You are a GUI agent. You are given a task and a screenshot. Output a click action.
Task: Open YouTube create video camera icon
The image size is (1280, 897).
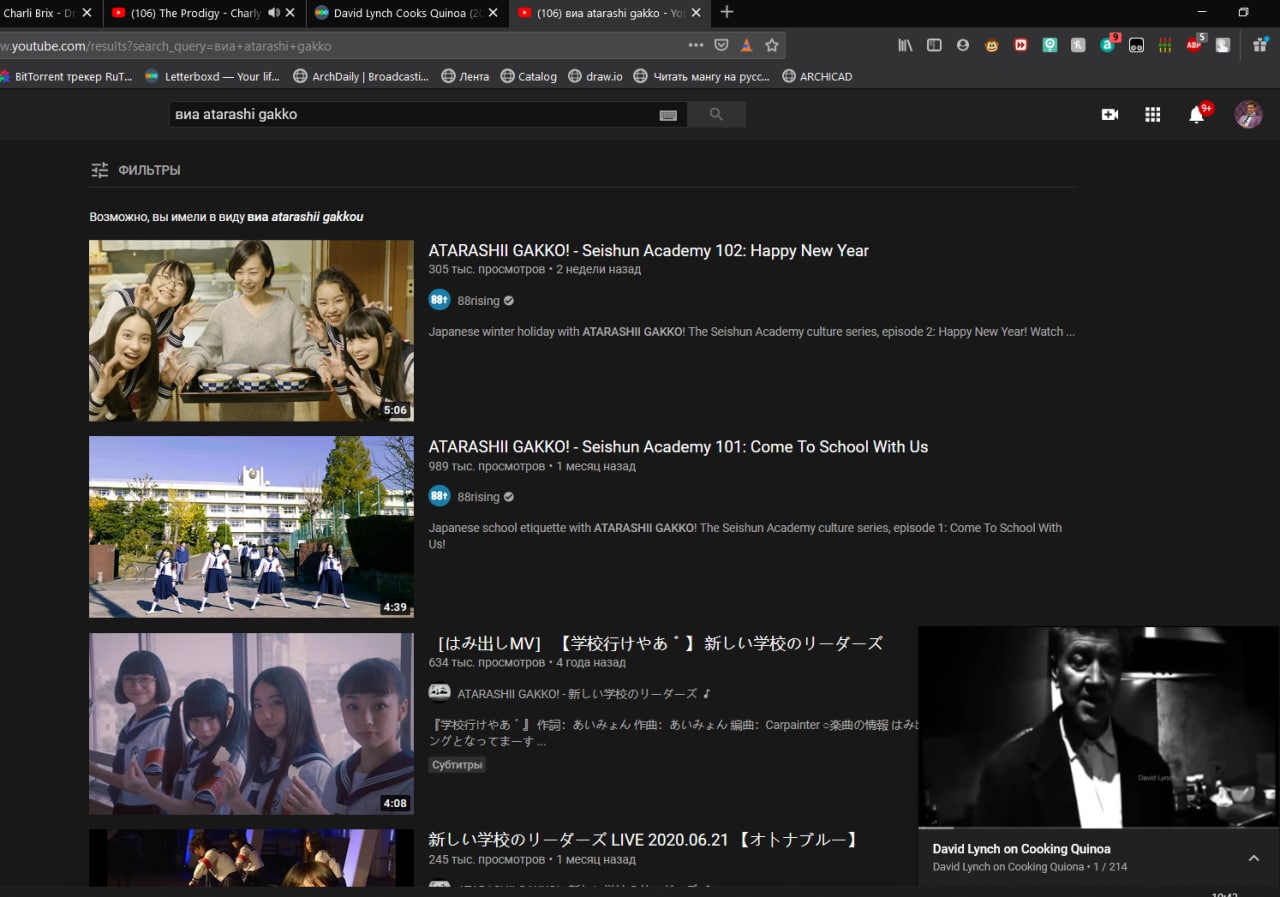(1109, 114)
